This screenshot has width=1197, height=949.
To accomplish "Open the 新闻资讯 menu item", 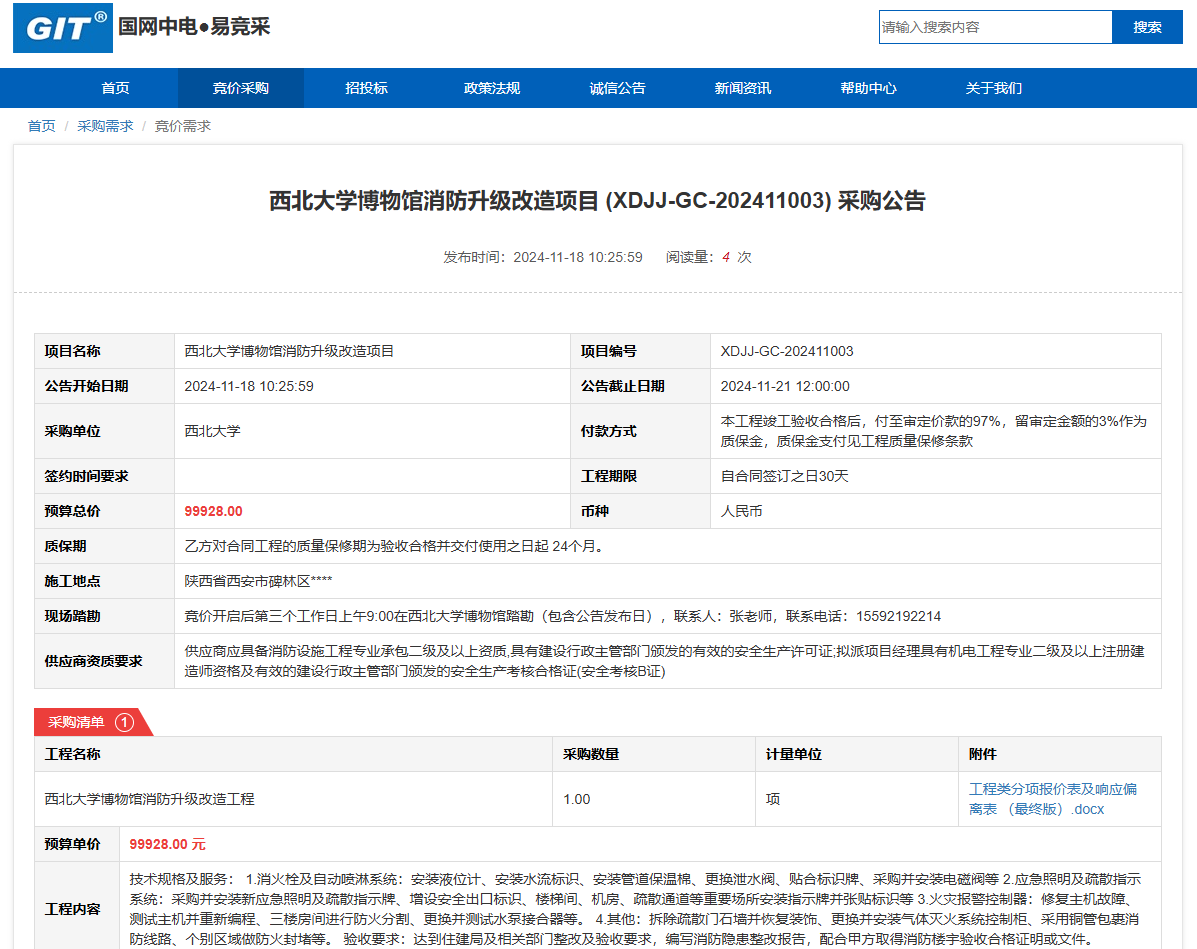I will pyautogui.click(x=742, y=88).
